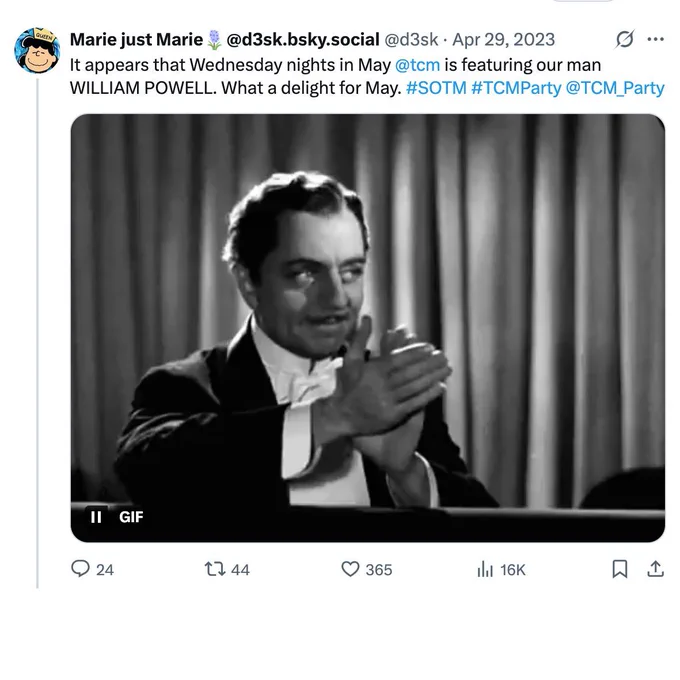The width and height of the screenshot is (680, 680).
Task: Open the three-dot more options menu
Action: click(655, 39)
